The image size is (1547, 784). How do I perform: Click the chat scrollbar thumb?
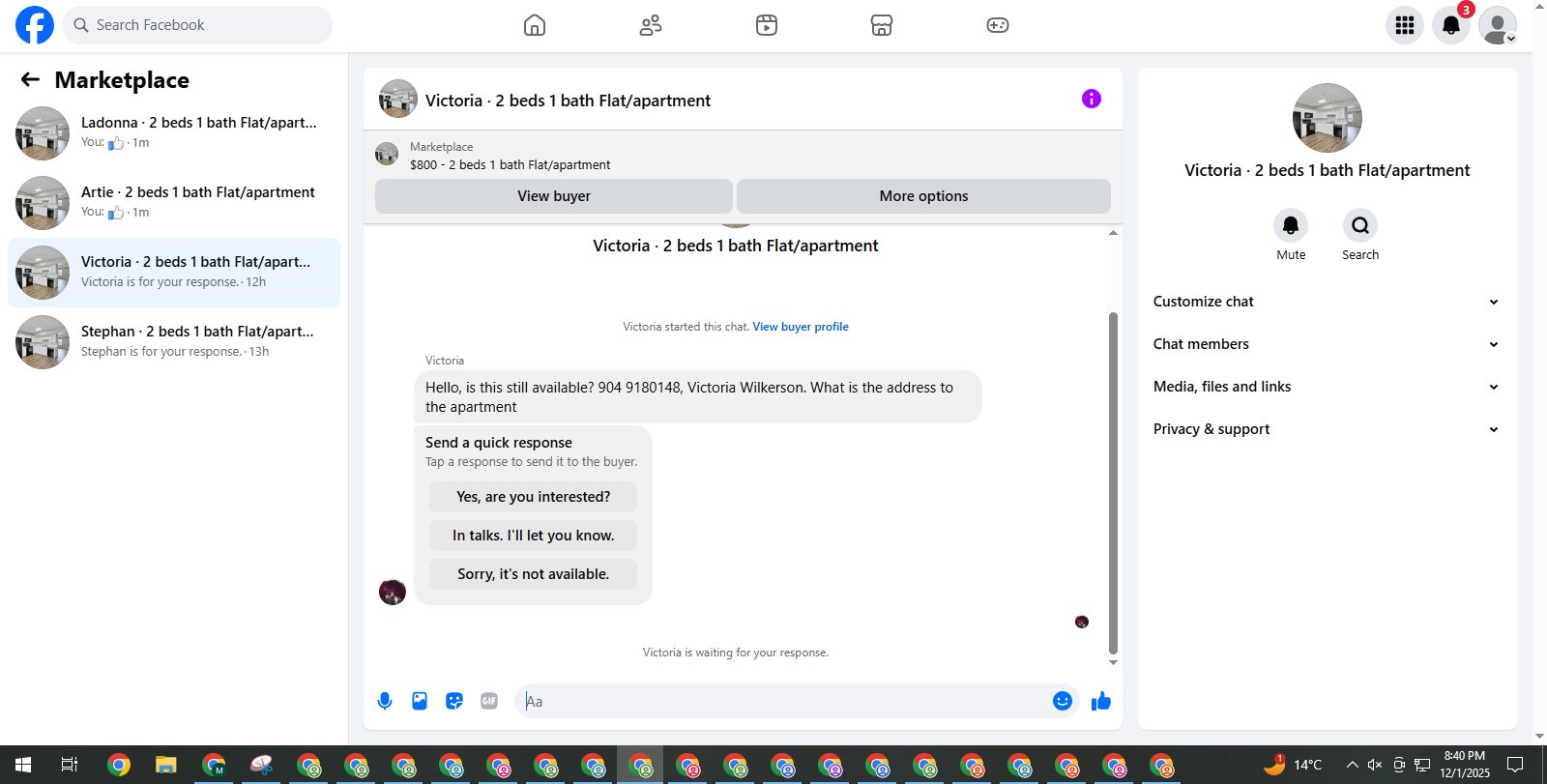[1113, 483]
